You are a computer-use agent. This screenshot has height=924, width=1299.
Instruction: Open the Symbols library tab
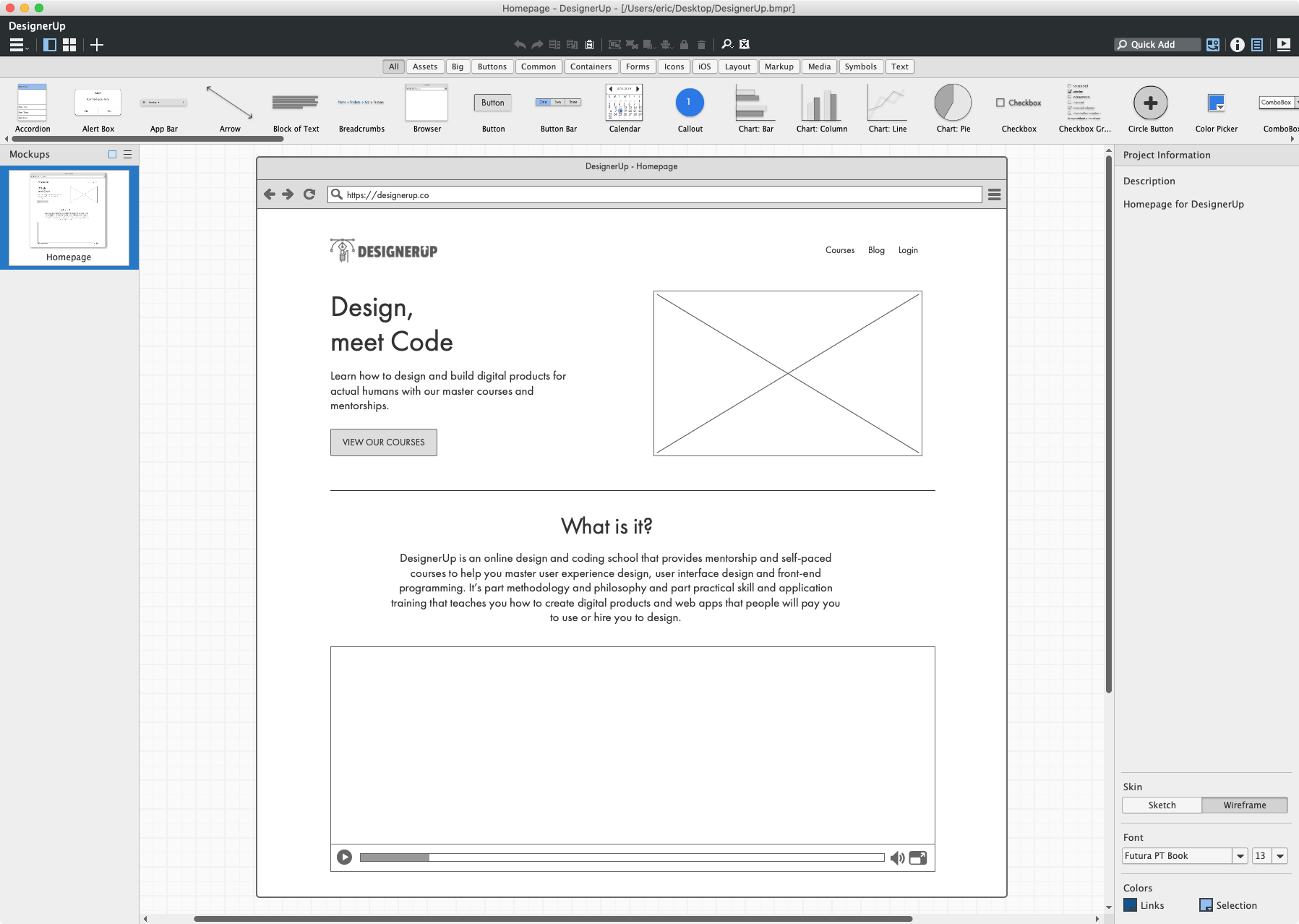pyautogui.click(x=861, y=67)
